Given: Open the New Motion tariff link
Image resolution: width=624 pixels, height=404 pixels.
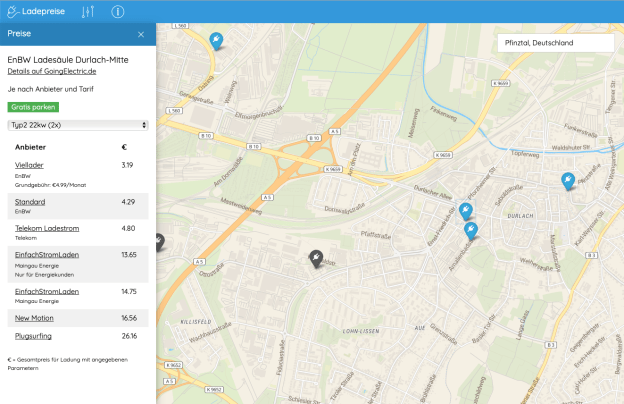Looking at the screenshot, I should (34, 317).
